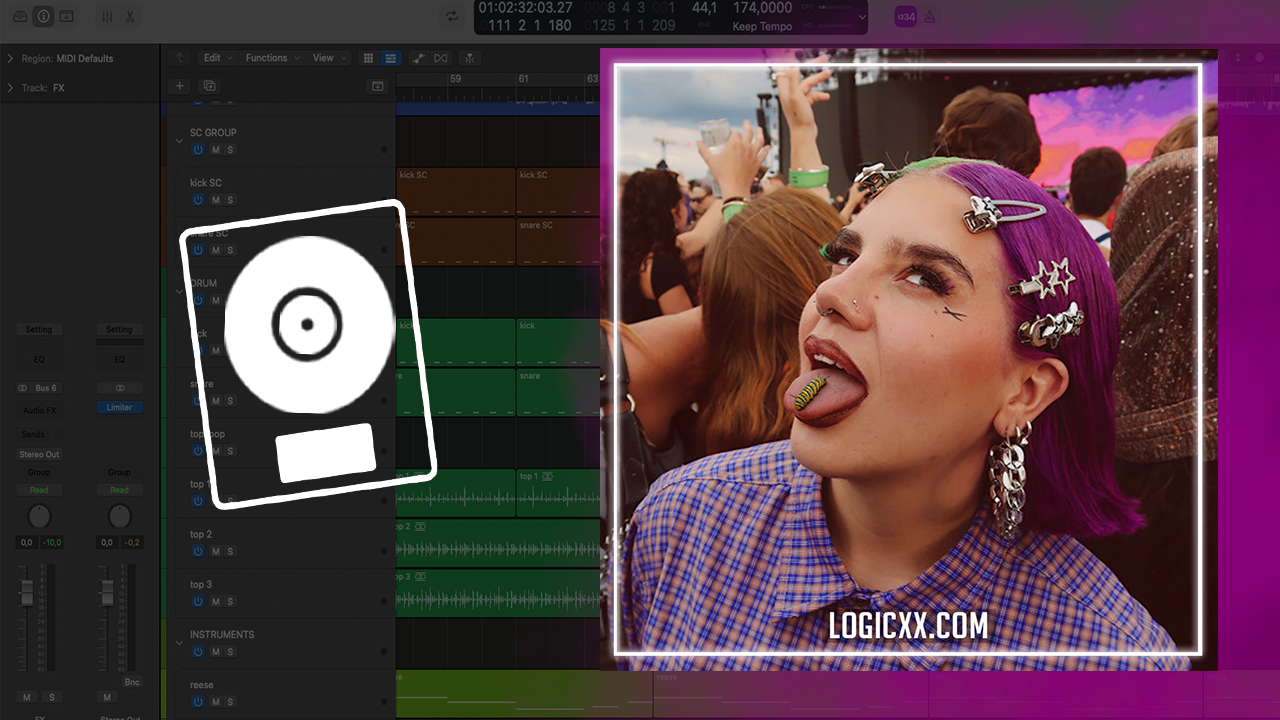Toggle power on the reese track
This screenshot has height=720, width=1280.
(198, 702)
